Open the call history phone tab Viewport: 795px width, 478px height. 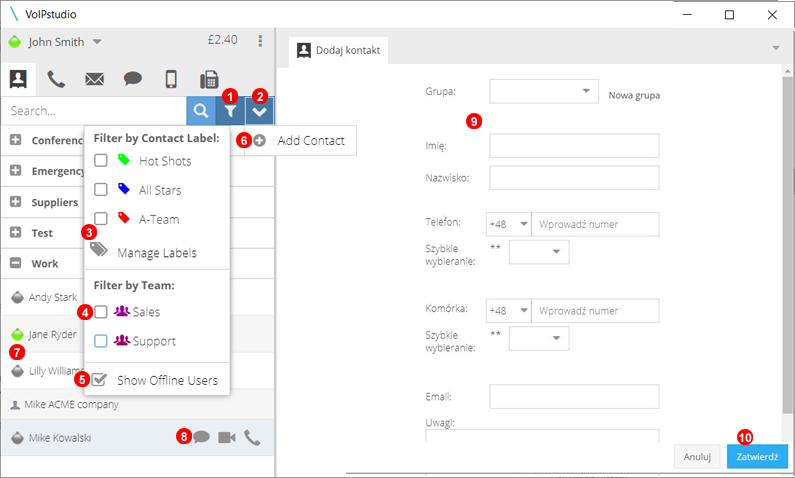tap(56, 79)
